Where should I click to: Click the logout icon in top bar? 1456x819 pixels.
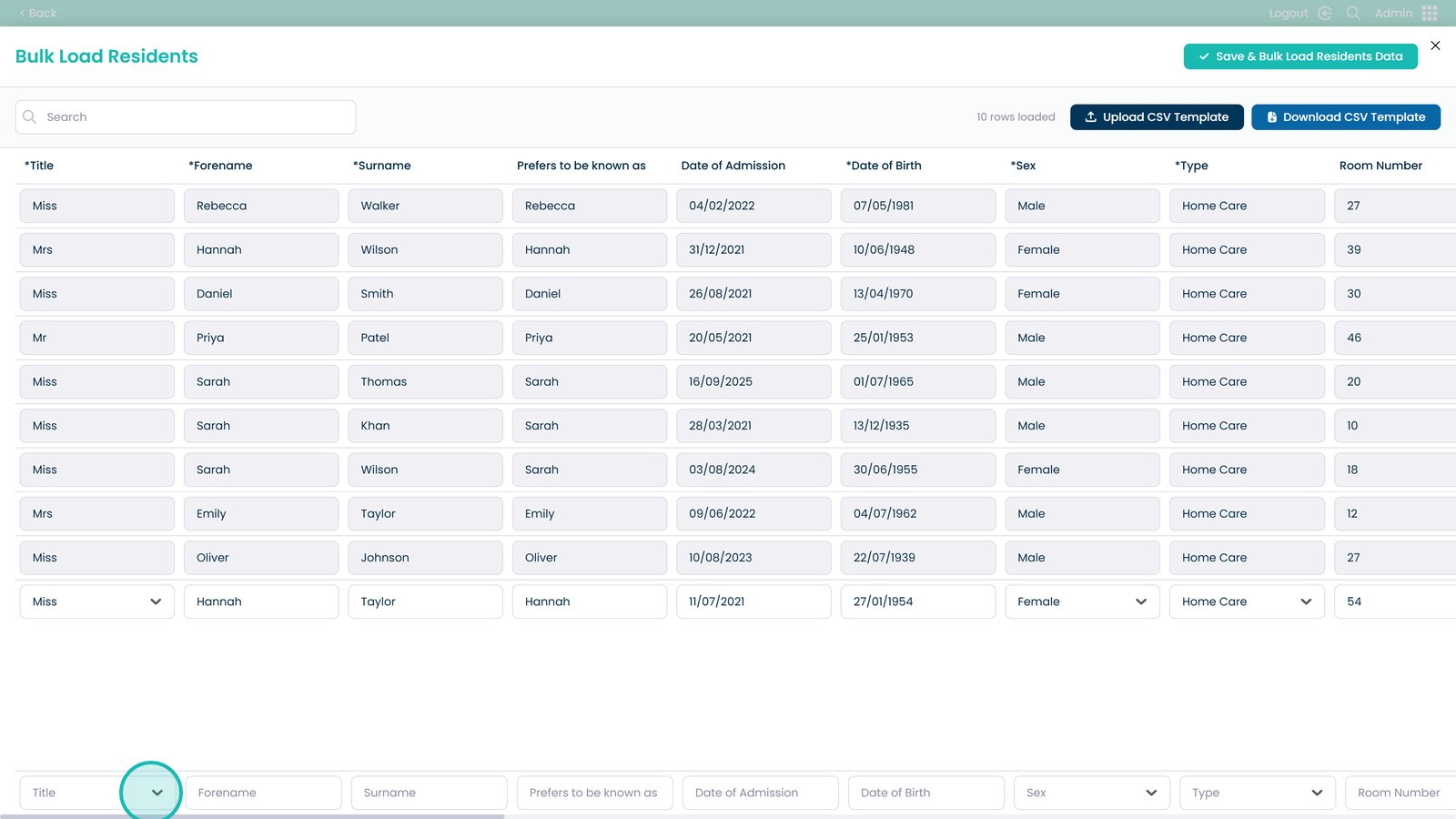click(x=1325, y=13)
